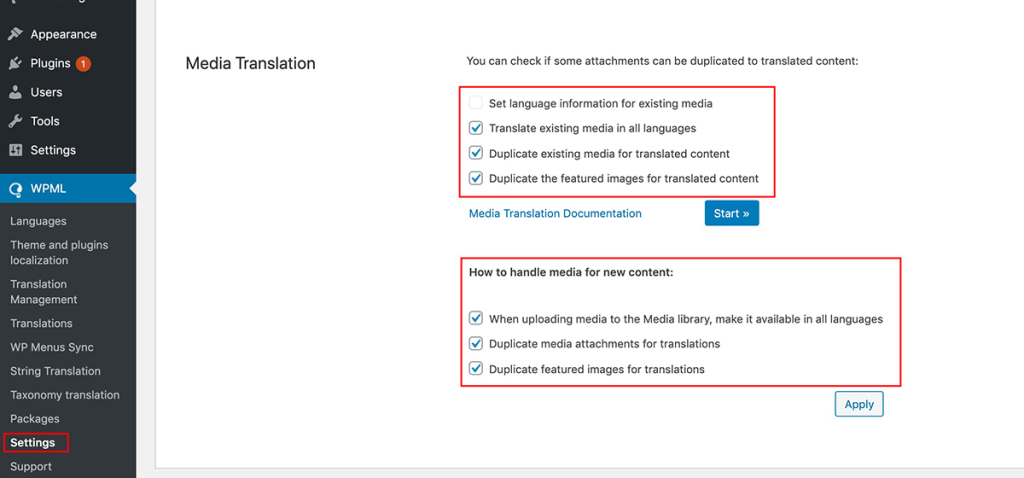Image resolution: width=1024 pixels, height=478 pixels.
Task: Click the Appearance paintbrush icon
Action: click(16, 34)
